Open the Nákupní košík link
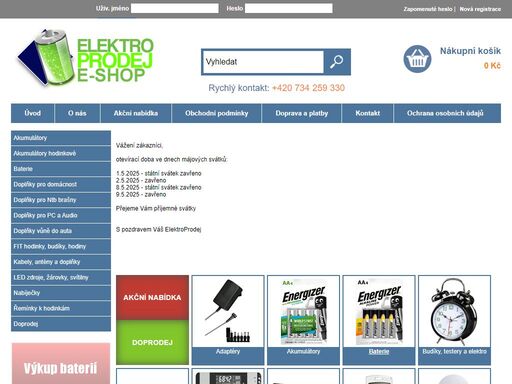The image size is (512, 384). click(470, 51)
